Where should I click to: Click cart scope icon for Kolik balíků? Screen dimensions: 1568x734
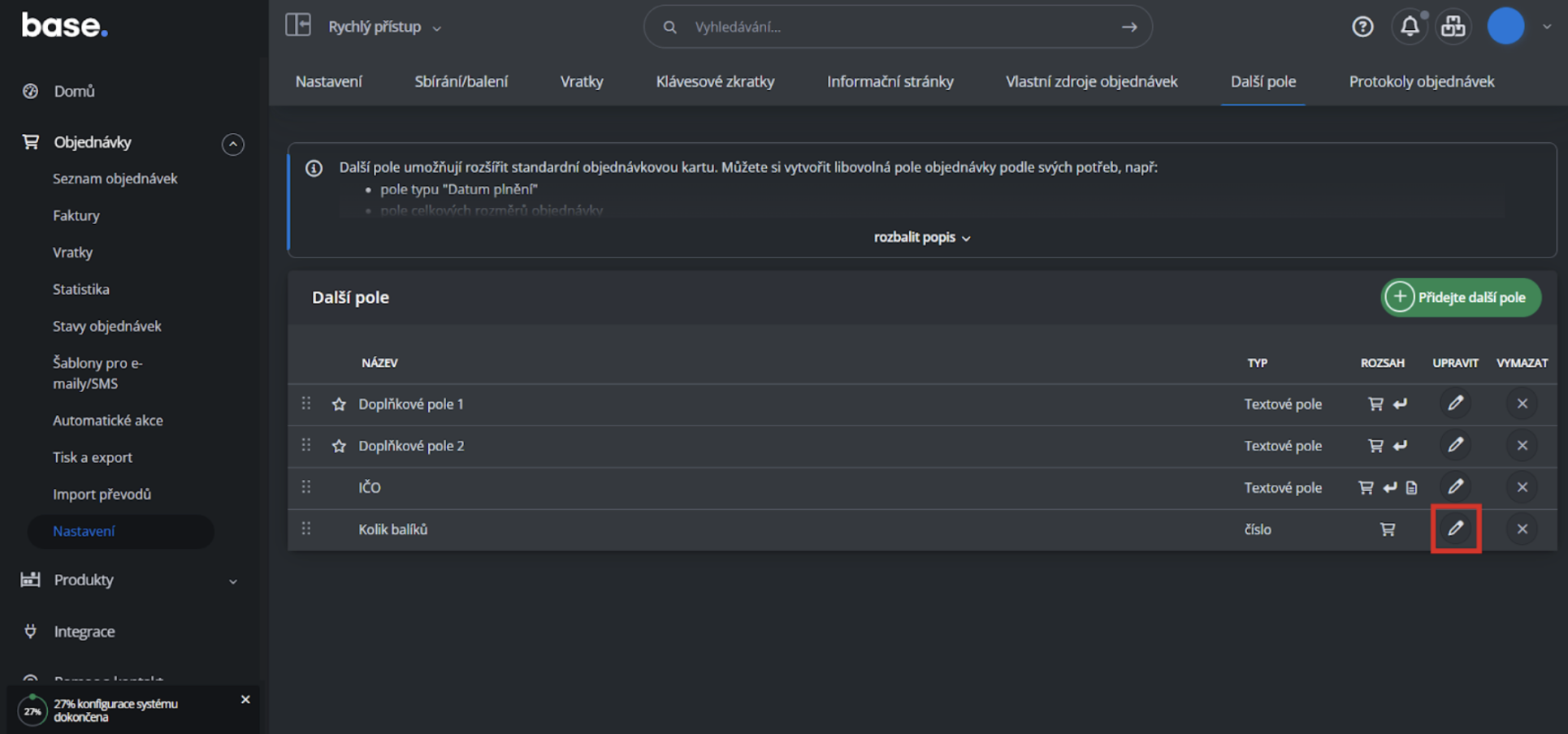tap(1388, 529)
